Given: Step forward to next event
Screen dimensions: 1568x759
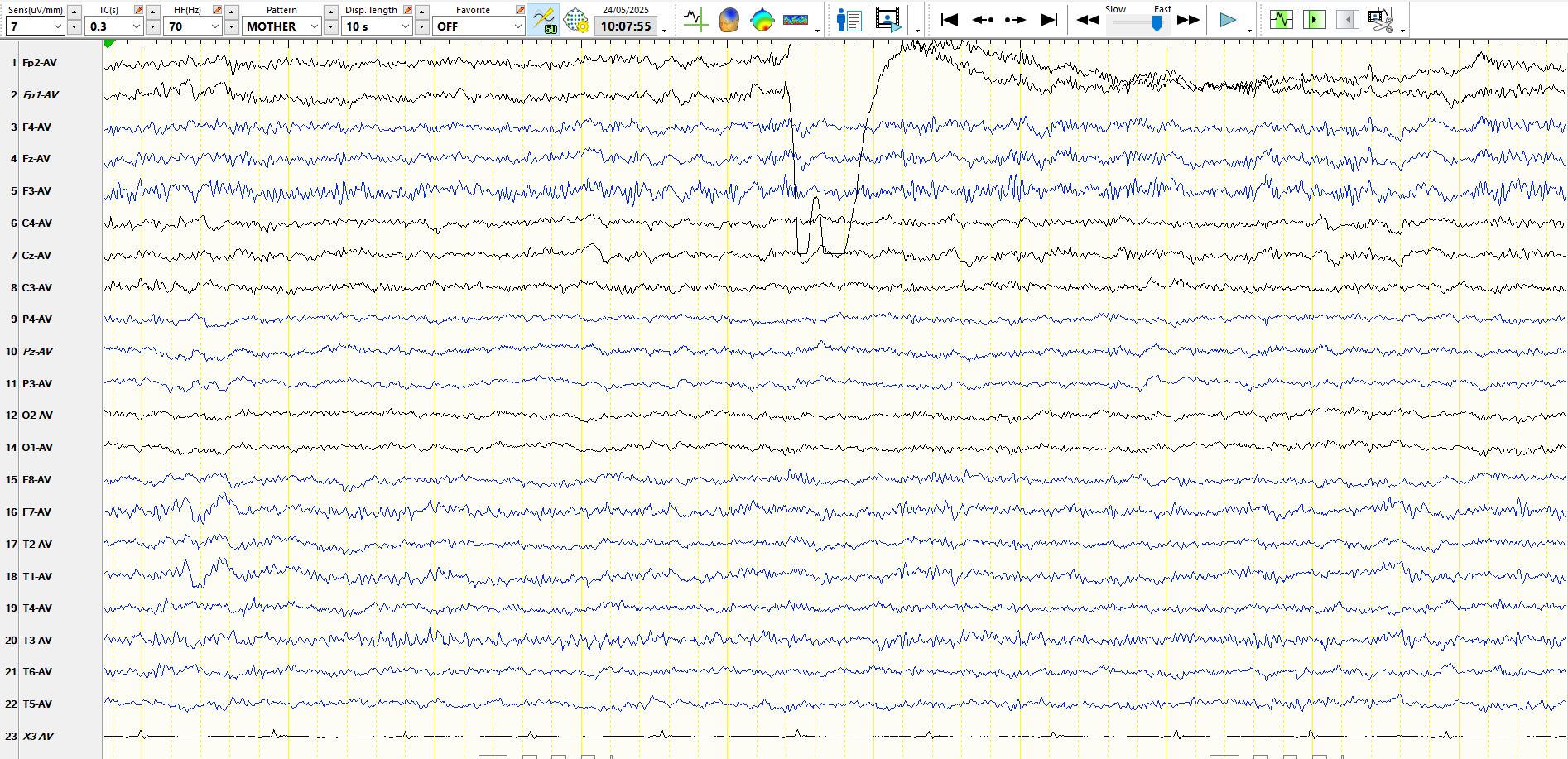Looking at the screenshot, I should pos(1015,19).
